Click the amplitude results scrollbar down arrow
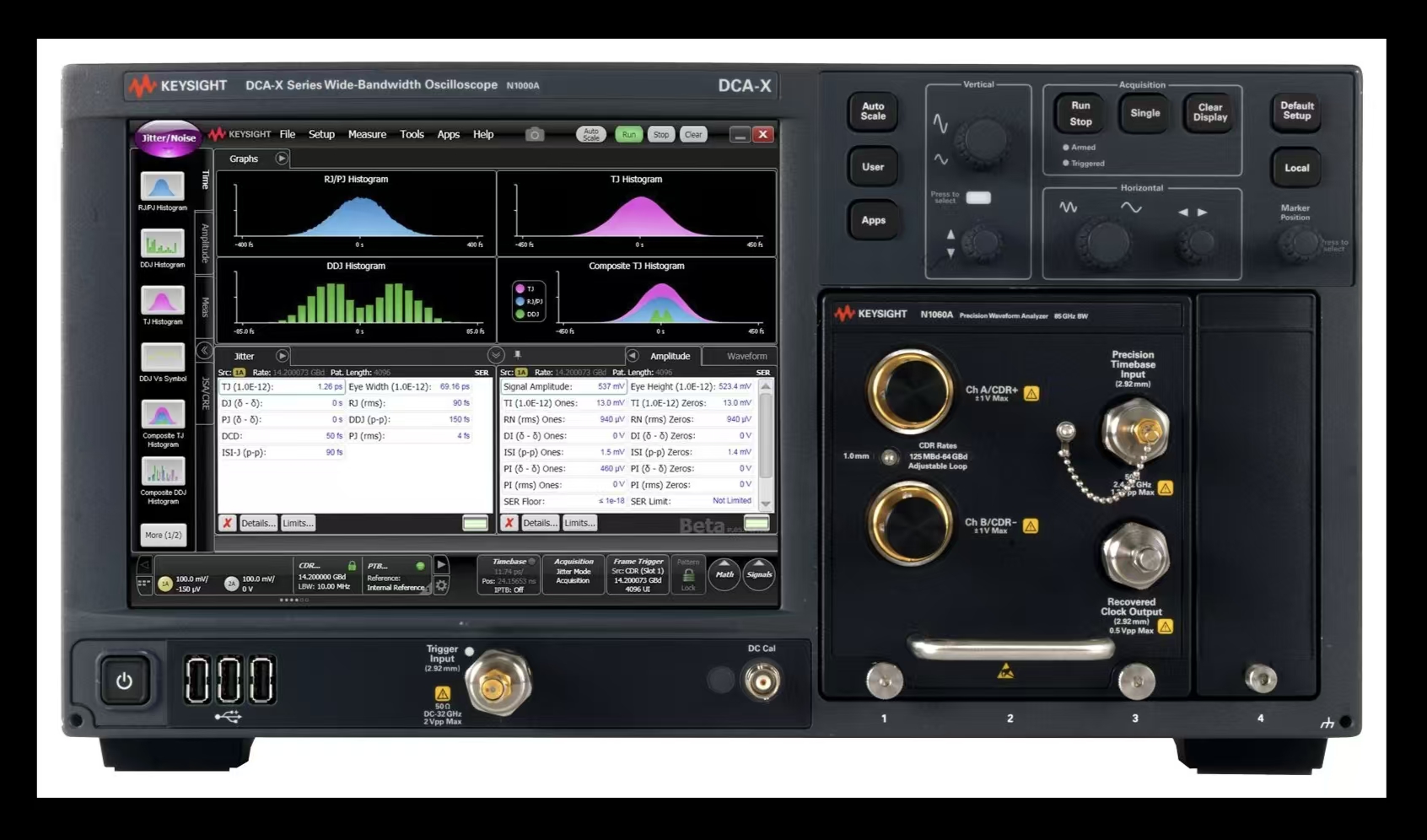The height and width of the screenshot is (840, 1427). [x=766, y=503]
